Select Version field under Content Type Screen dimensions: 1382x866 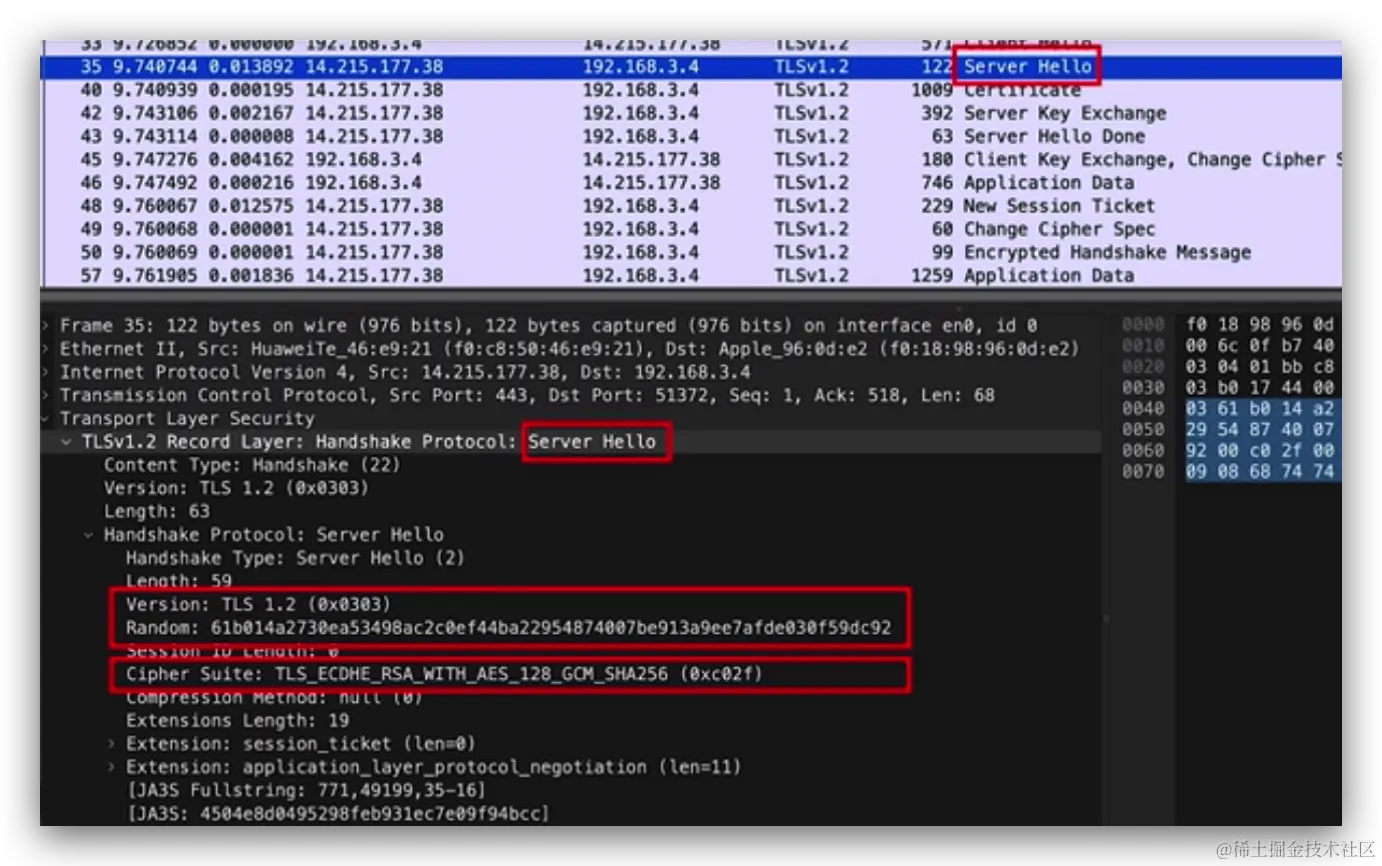click(x=236, y=488)
